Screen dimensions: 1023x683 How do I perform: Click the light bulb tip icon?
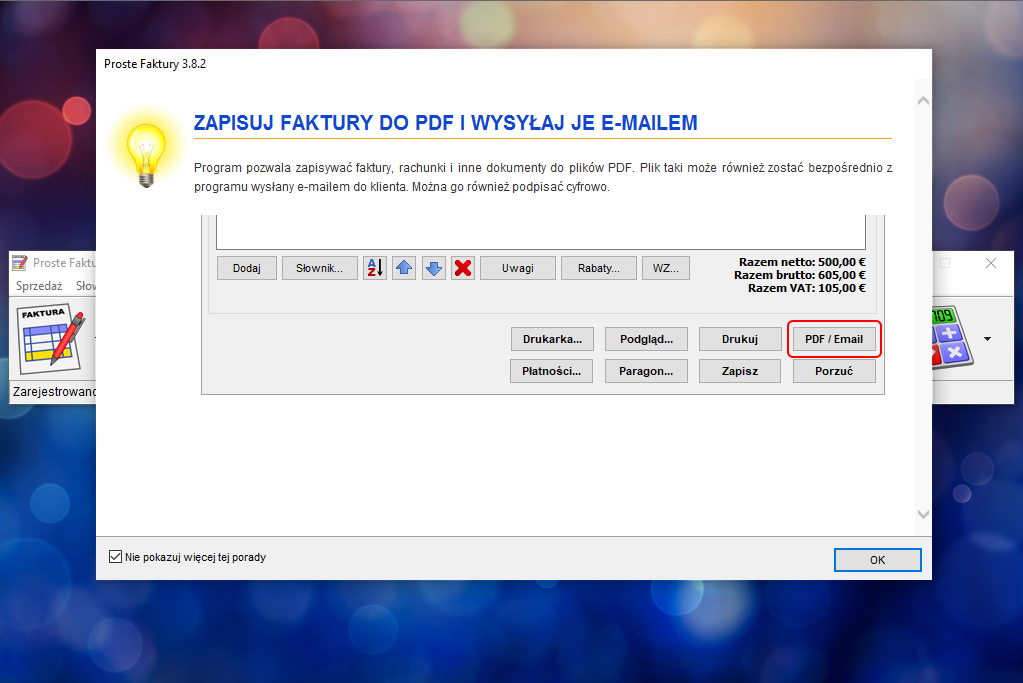146,155
